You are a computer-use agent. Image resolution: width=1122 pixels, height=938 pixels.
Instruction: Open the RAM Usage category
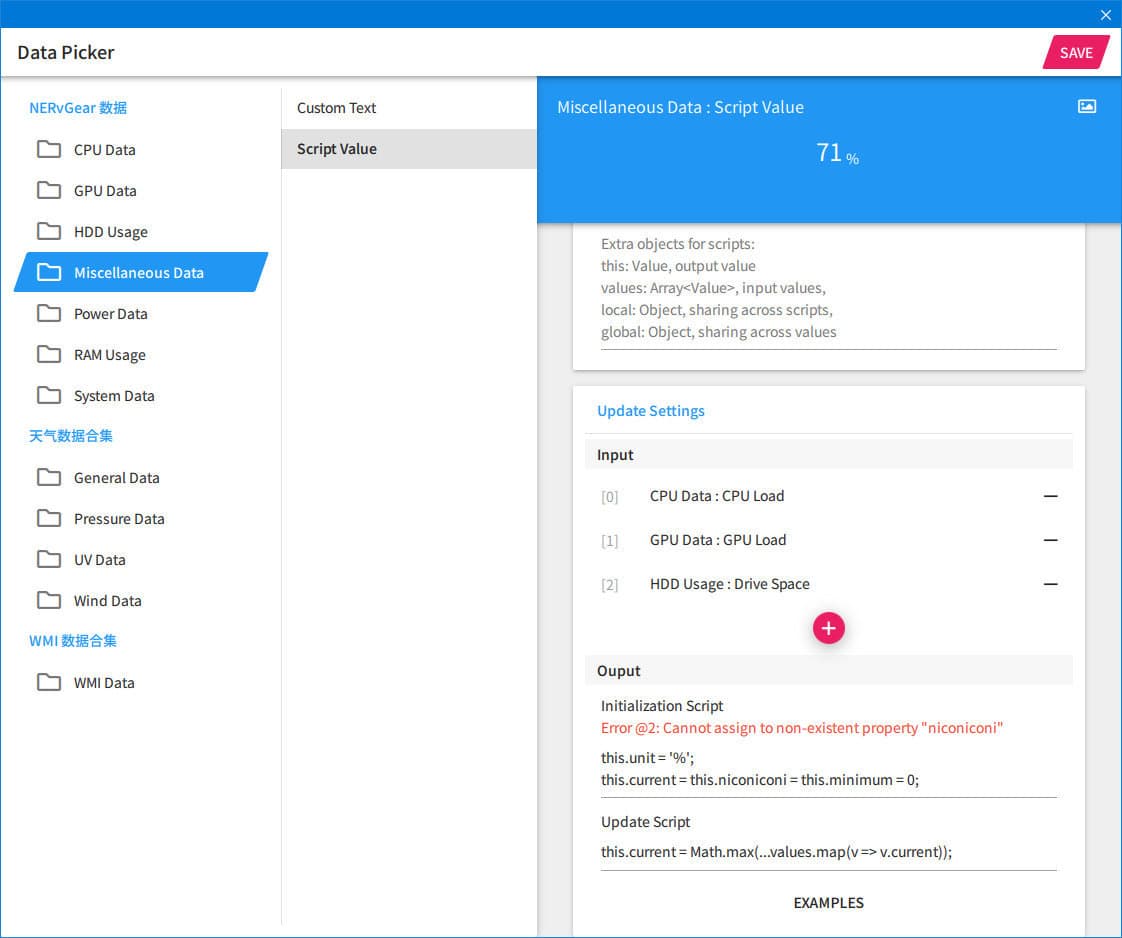[x=141, y=354]
